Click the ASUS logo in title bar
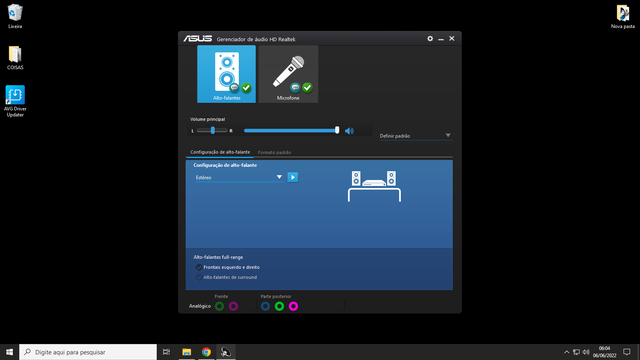Screen dimensions: 640x360 [x=198, y=39]
